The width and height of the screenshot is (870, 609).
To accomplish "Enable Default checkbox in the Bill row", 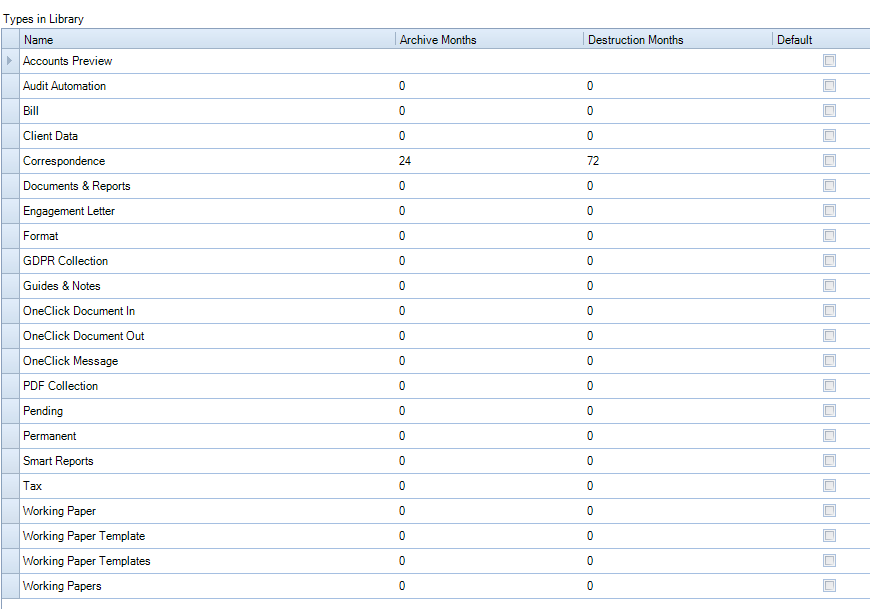I will [x=829, y=110].
